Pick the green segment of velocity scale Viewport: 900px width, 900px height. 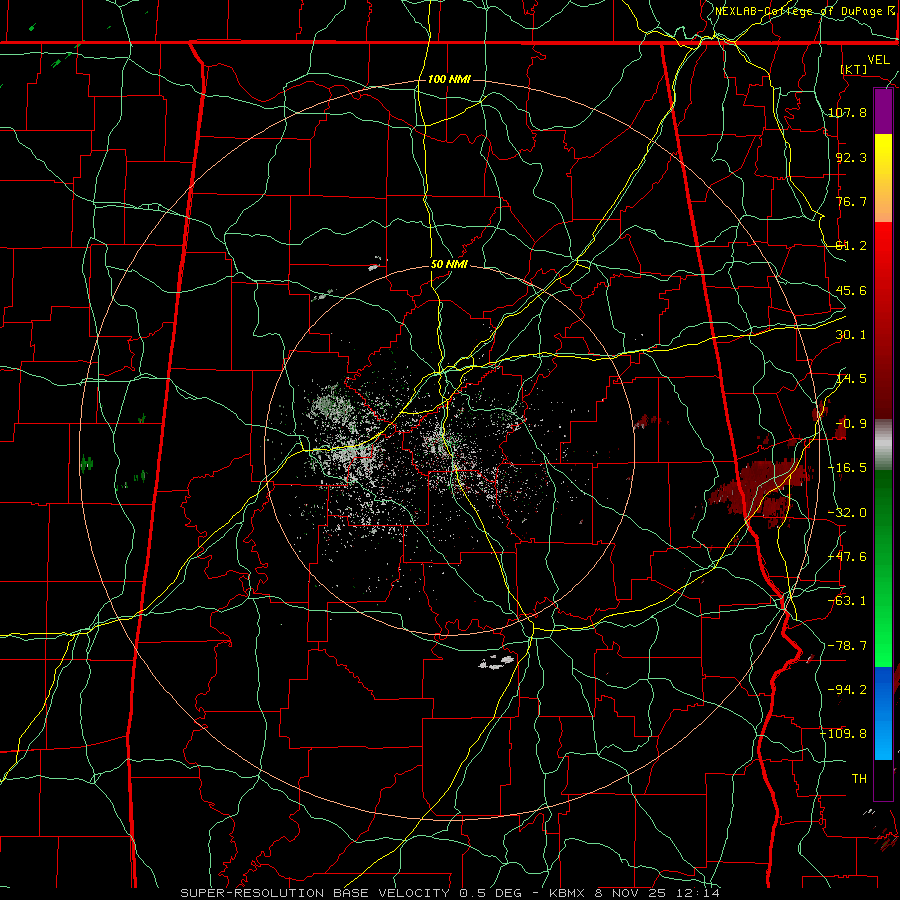tap(883, 568)
